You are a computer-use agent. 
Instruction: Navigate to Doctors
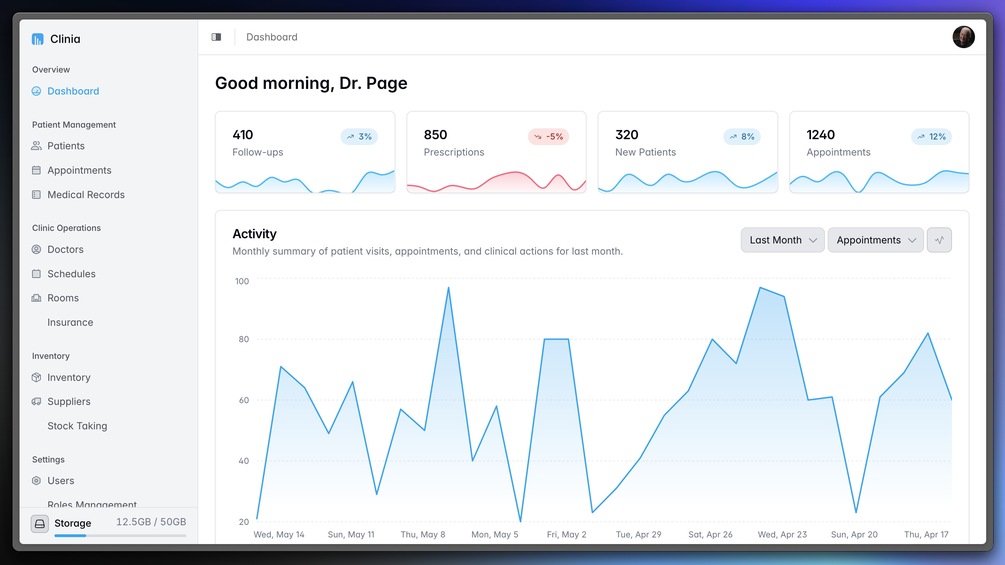click(65, 249)
